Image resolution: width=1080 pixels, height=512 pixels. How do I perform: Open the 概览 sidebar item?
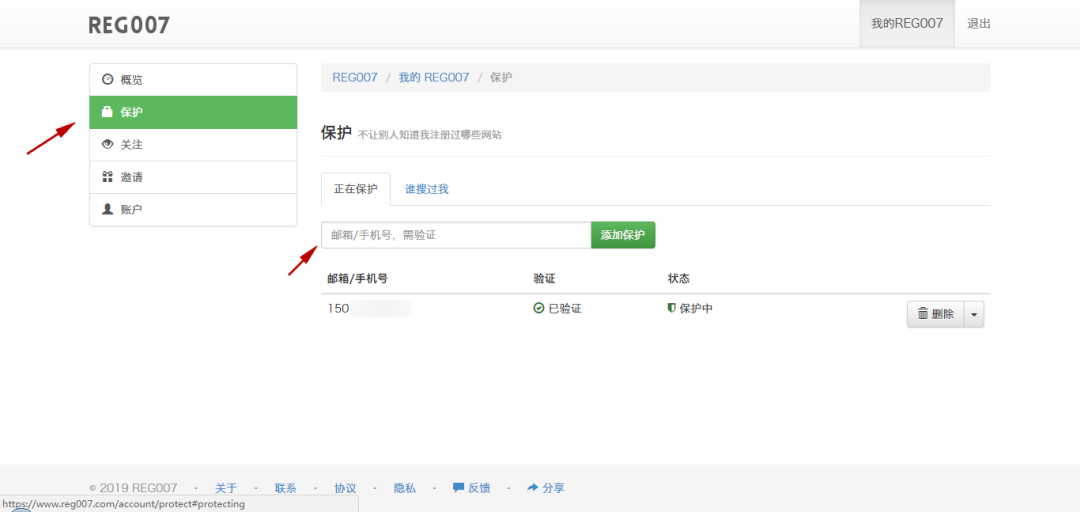click(193, 80)
